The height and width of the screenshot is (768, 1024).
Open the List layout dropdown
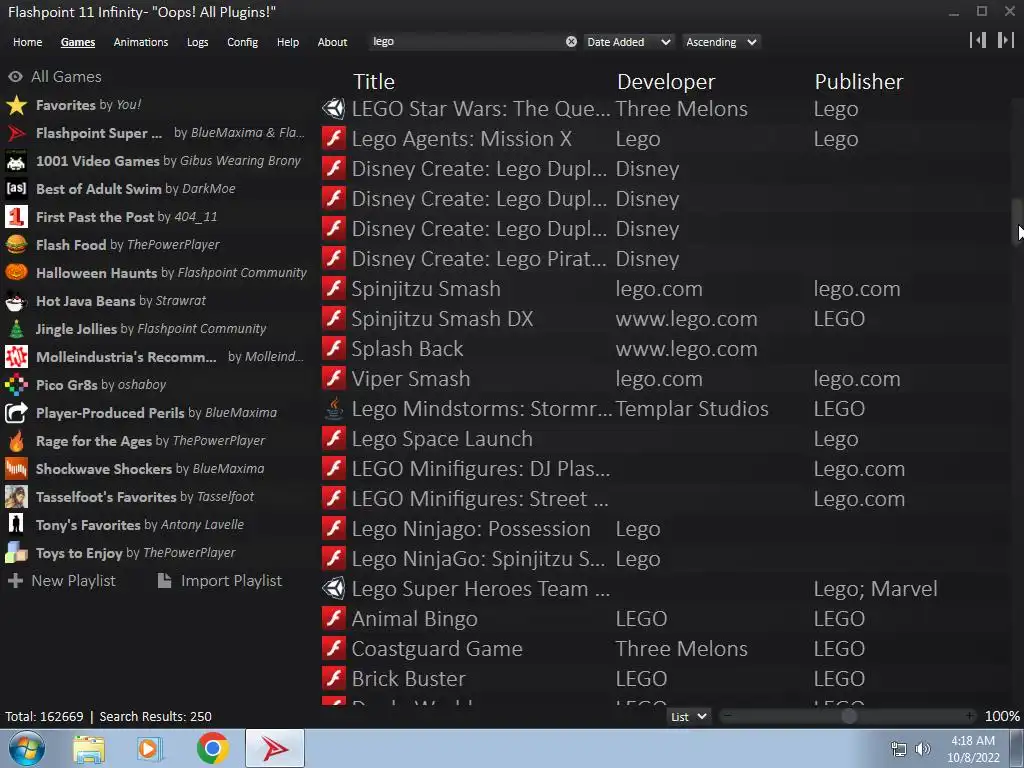point(688,716)
